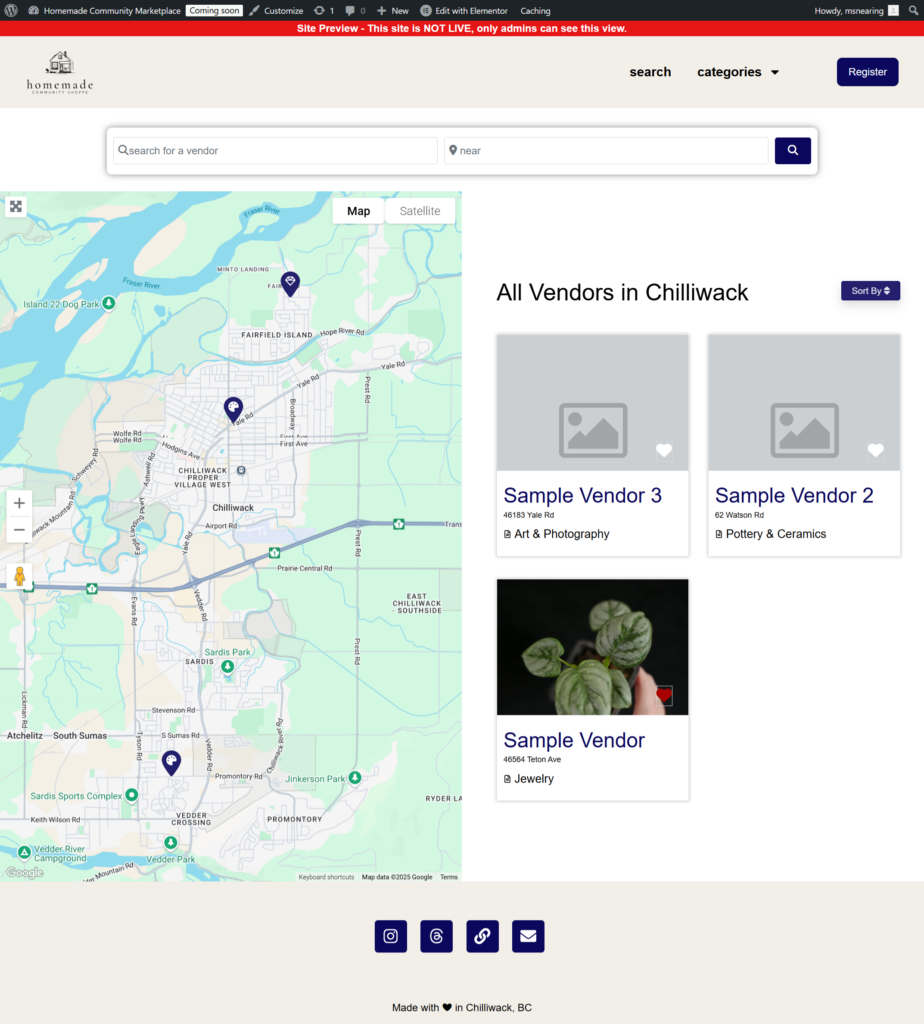The height and width of the screenshot is (1024, 924).
Task: Open the Sort By dropdown
Action: tap(870, 291)
